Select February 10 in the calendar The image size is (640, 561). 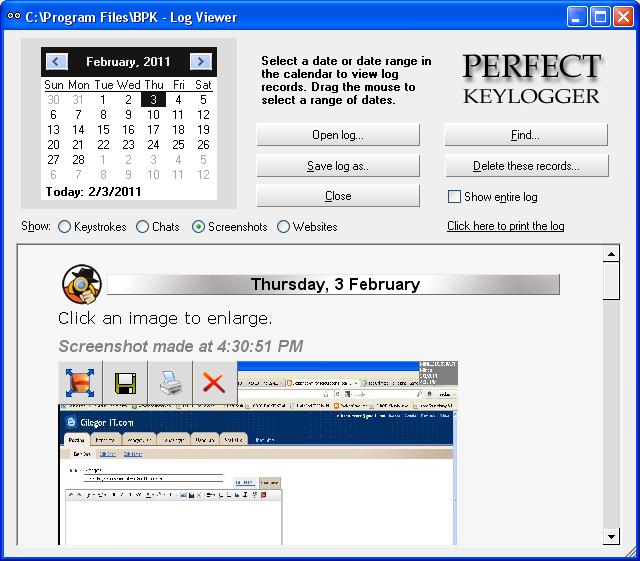(153, 115)
